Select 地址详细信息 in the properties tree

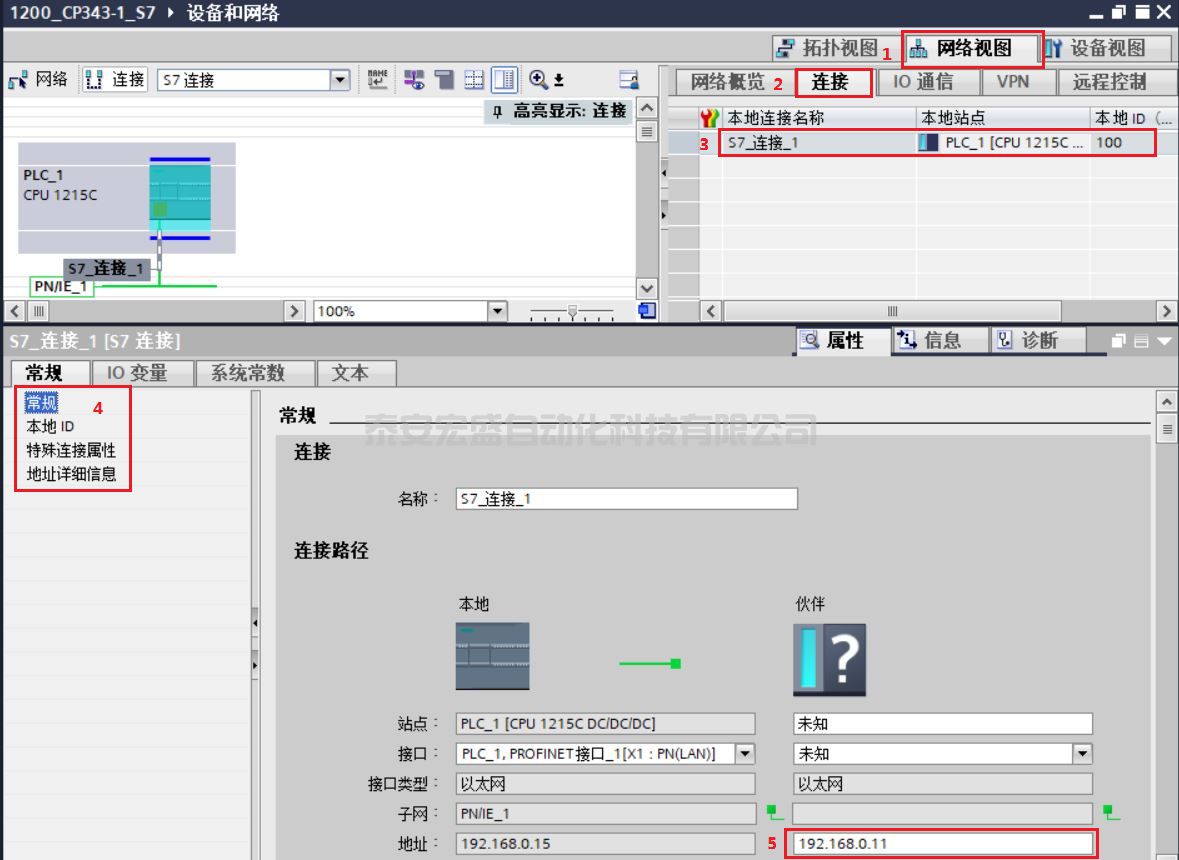tap(71, 474)
